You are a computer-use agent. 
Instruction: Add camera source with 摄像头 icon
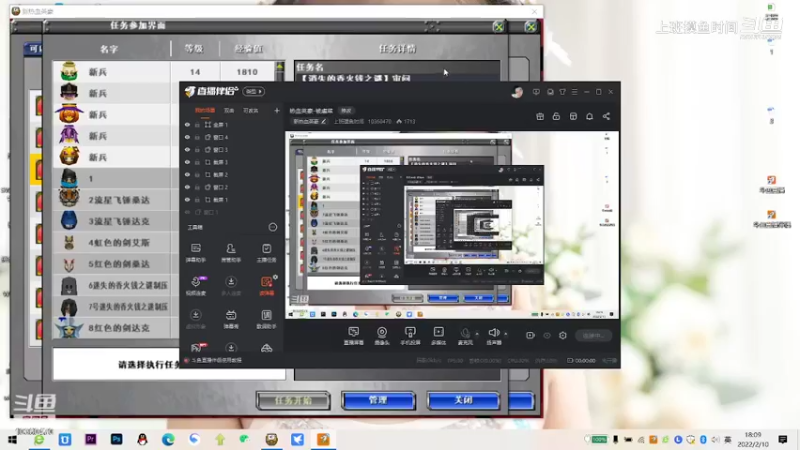pyautogui.click(x=382, y=336)
